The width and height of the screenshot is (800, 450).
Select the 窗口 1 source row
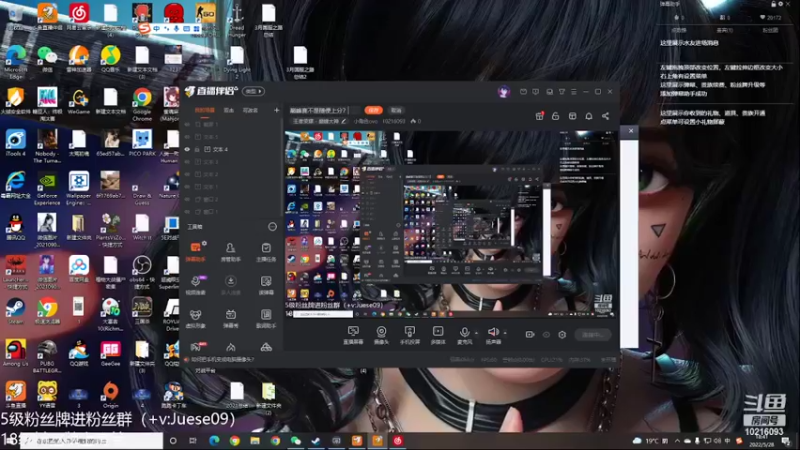pos(232,212)
